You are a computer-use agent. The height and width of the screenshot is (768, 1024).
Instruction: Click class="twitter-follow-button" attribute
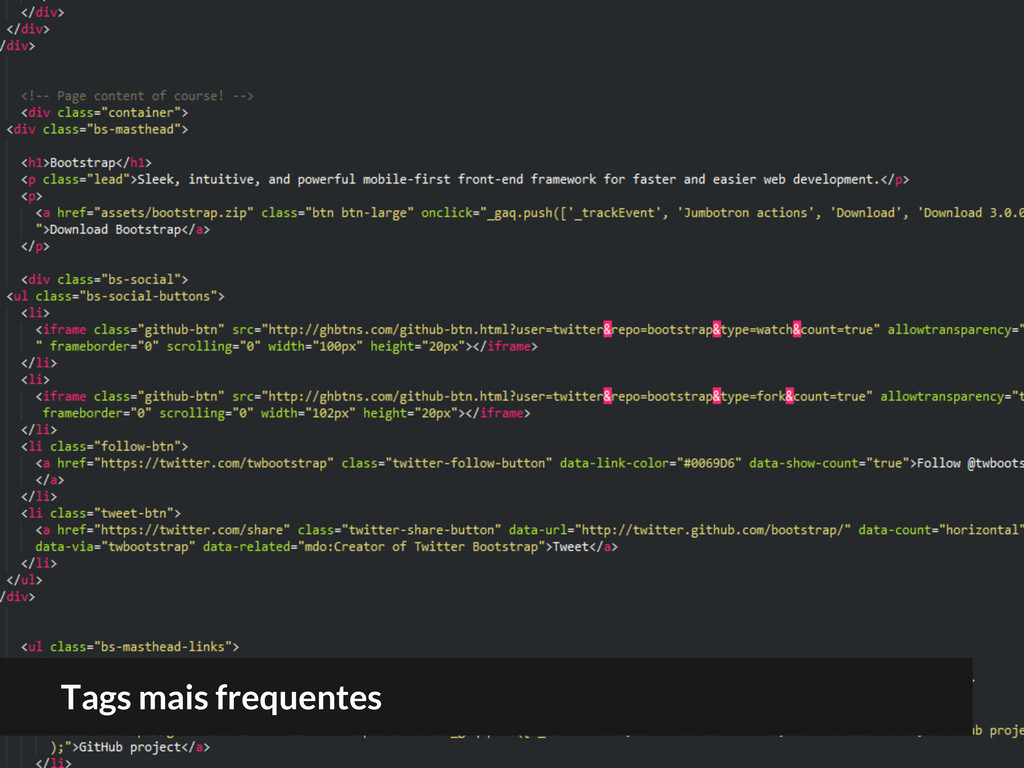pyautogui.click(x=447, y=463)
